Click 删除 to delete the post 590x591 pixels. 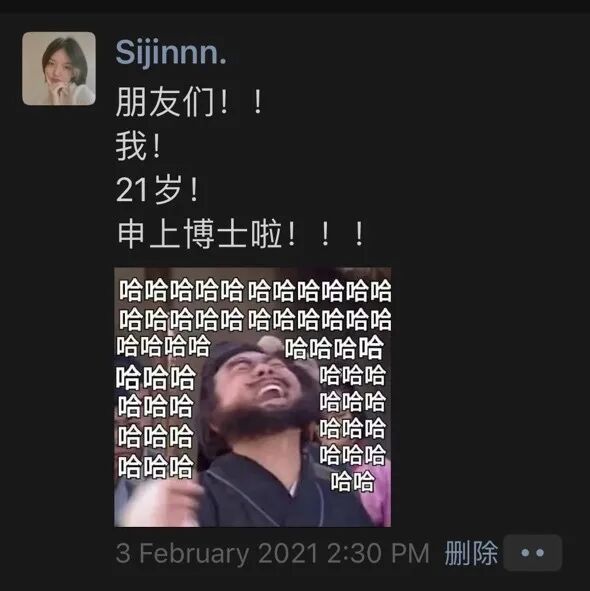pos(471,553)
